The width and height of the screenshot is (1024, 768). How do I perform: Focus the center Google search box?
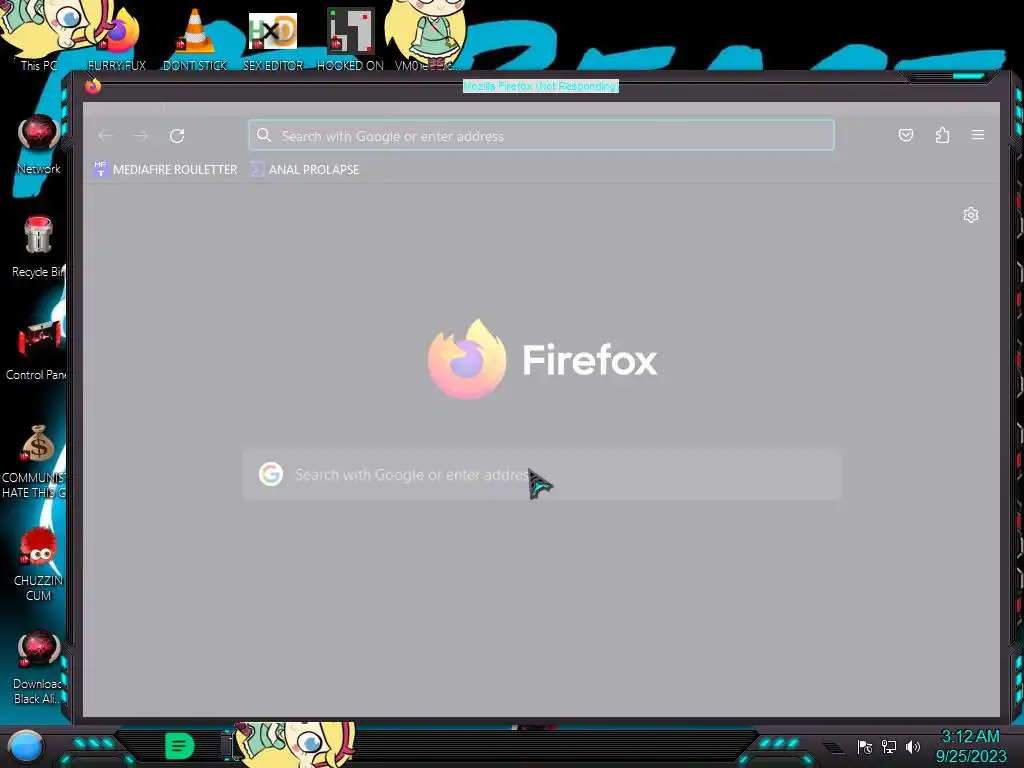coord(541,475)
